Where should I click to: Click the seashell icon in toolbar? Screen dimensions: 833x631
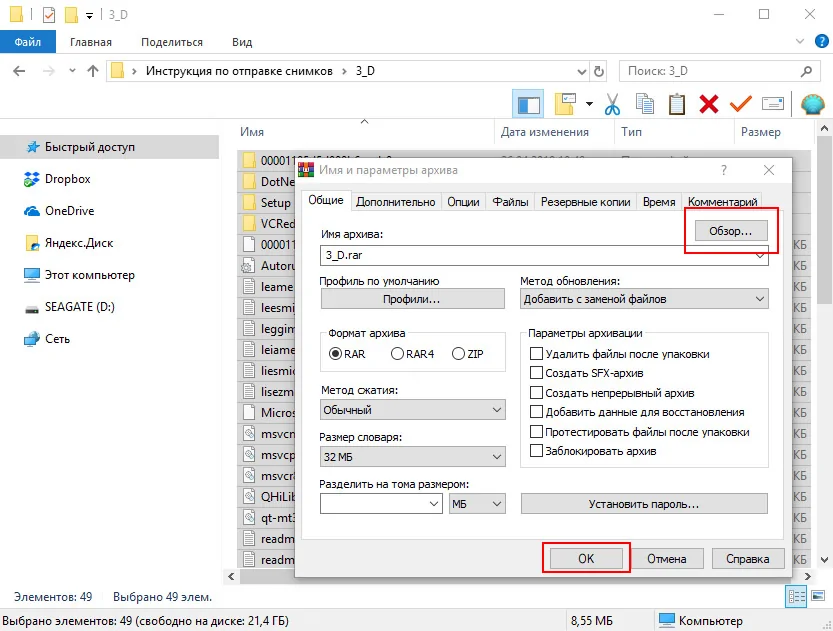point(811,104)
